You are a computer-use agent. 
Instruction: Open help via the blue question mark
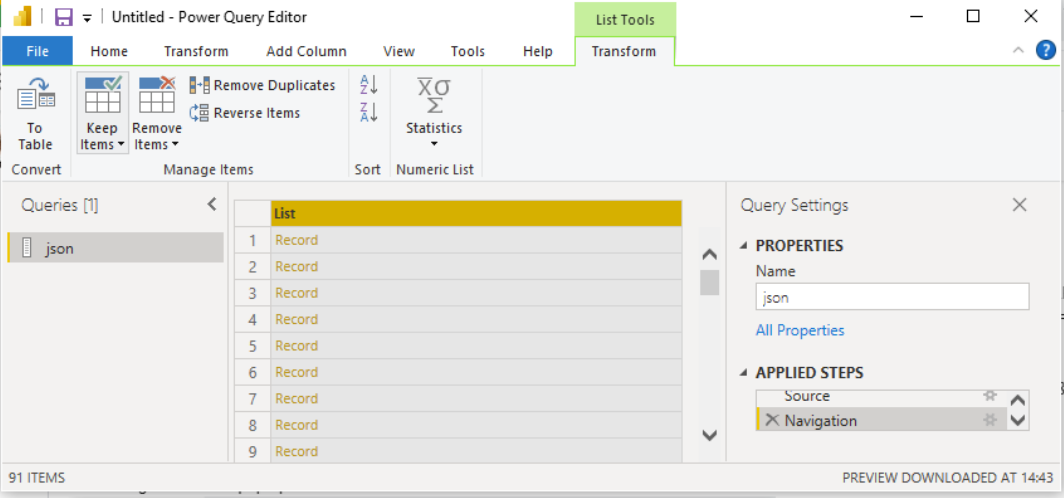pos(1046,50)
